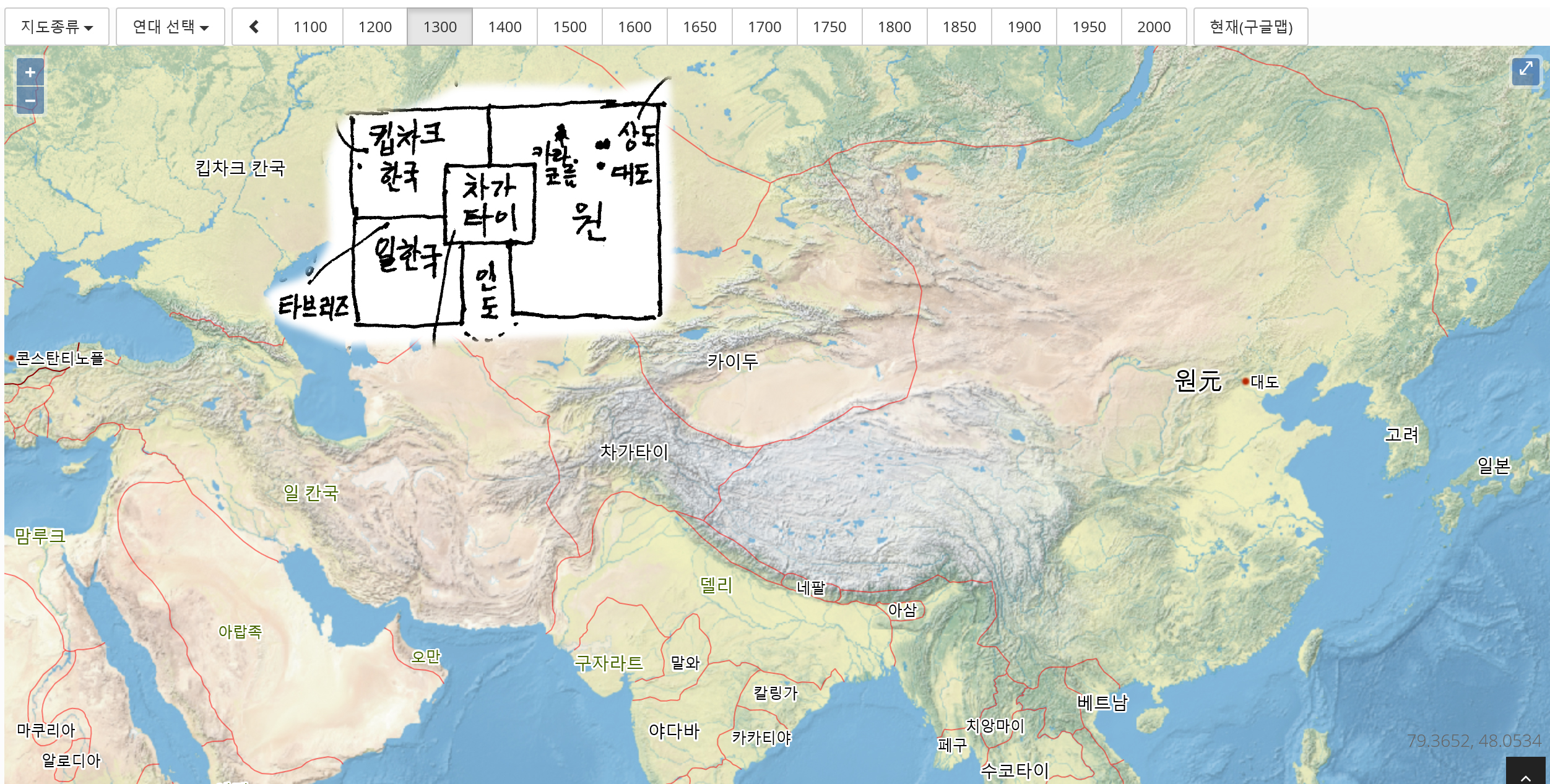Viewport: 1550px width, 784px height.
Task: Toggle fullscreen map view icon
Action: [x=1525, y=70]
